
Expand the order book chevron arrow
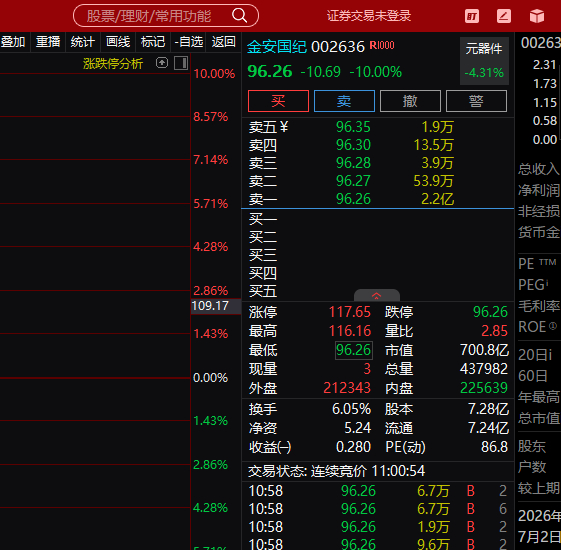376,296
